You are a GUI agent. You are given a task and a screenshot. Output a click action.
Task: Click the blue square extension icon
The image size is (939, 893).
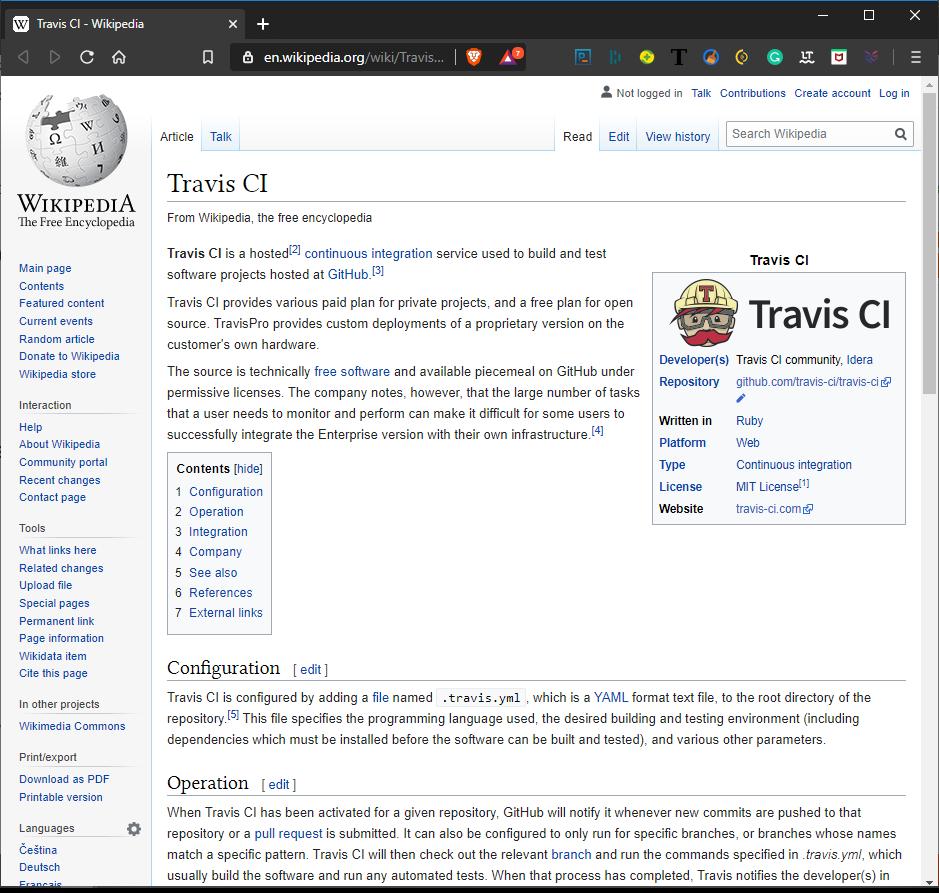583,57
